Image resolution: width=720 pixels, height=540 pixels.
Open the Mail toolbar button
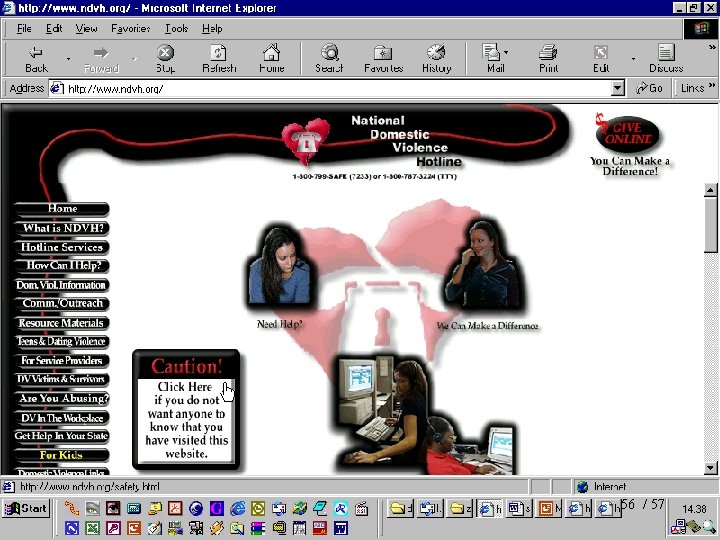[492, 59]
